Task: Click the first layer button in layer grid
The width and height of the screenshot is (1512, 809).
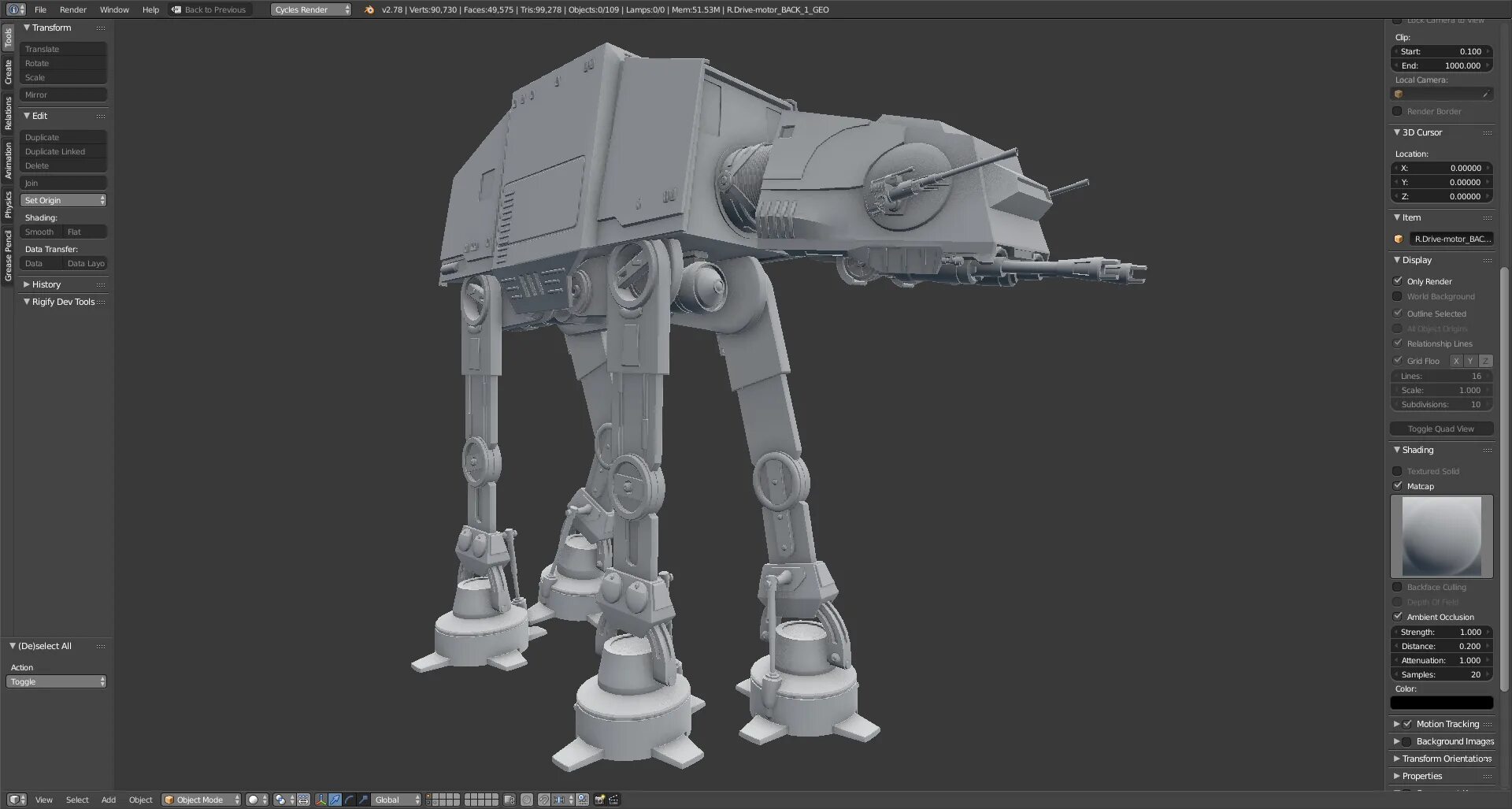Action: pos(429,796)
